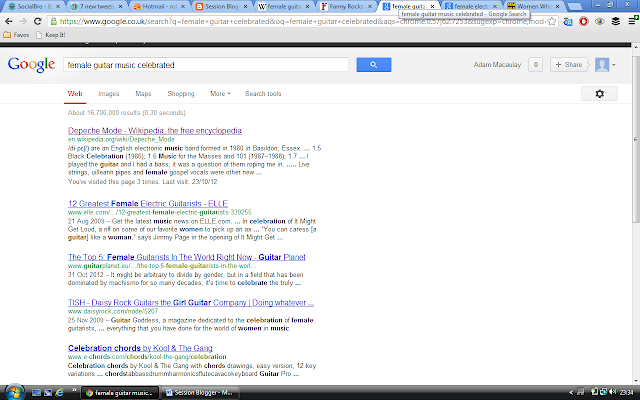Viewport: 640px width, 400px height.
Task: Click the Google logo
Action: click(31, 64)
